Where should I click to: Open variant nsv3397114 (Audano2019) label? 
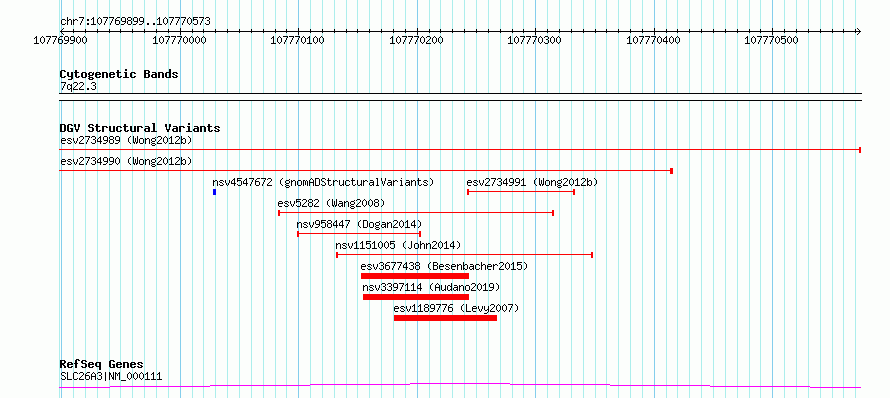coord(431,287)
